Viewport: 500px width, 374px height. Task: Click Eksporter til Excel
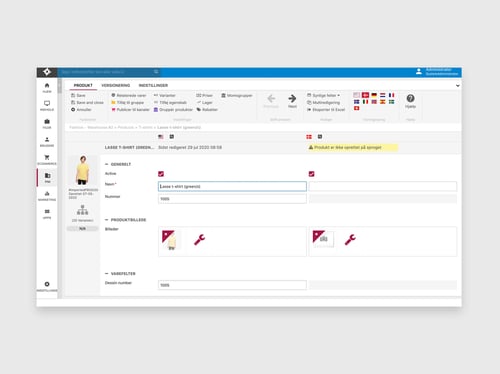point(326,109)
